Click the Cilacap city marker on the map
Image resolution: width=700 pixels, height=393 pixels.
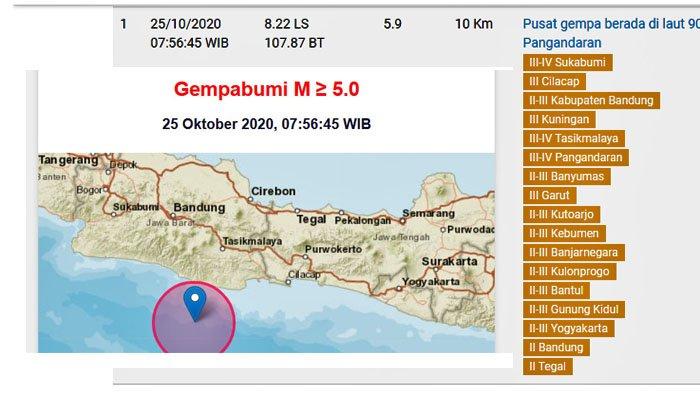pos(288,282)
